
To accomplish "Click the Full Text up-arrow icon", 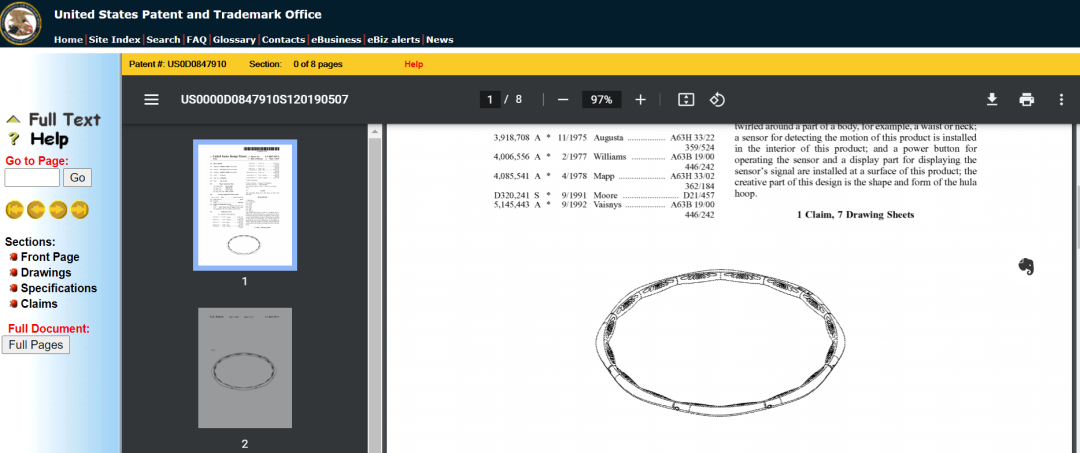I will [x=14, y=120].
